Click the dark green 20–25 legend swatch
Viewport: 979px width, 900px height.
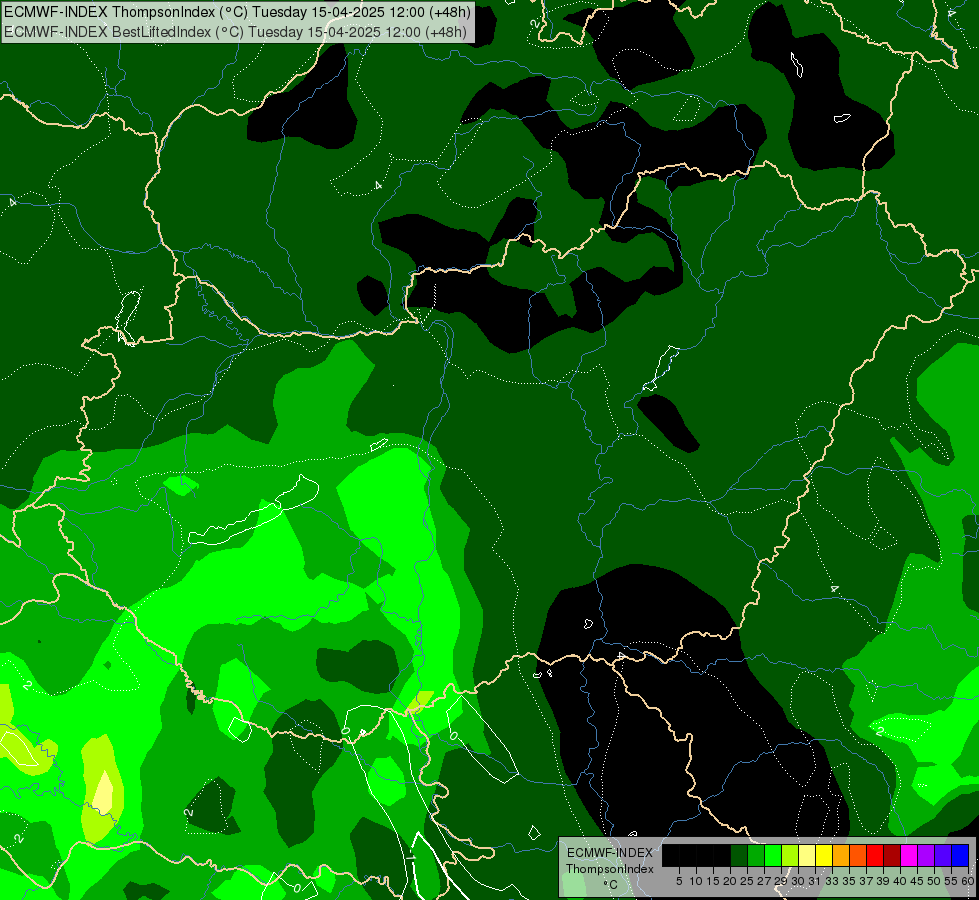[739, 855]
